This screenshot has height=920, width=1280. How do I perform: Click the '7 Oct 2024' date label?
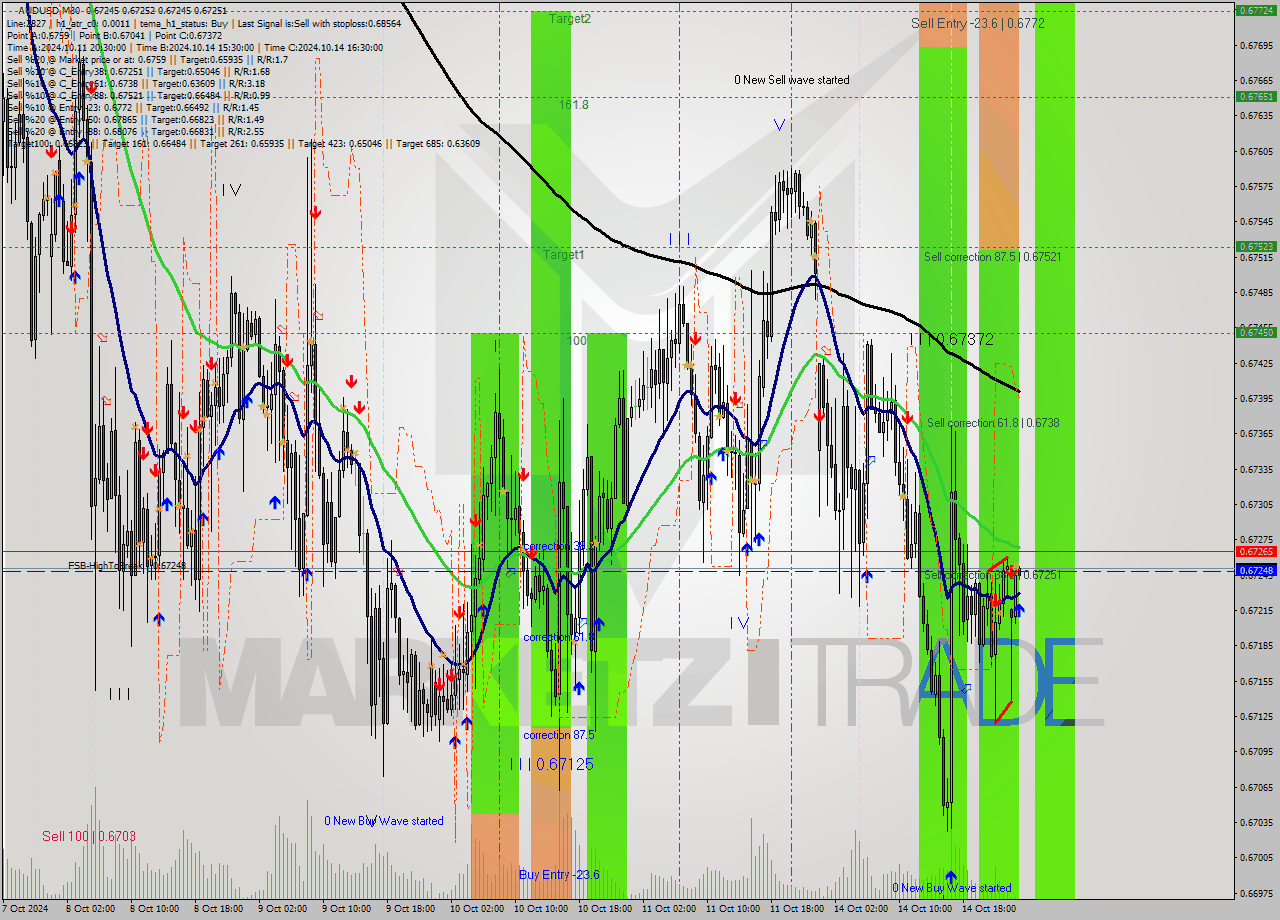[26, 909]
